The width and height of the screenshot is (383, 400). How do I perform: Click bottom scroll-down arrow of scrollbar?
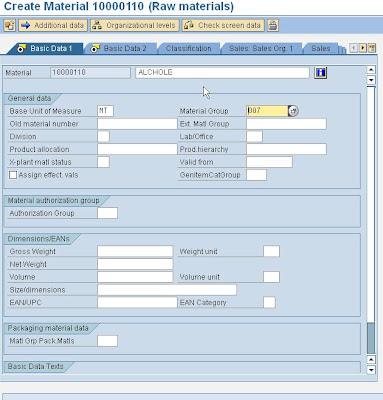pos(371,370)
